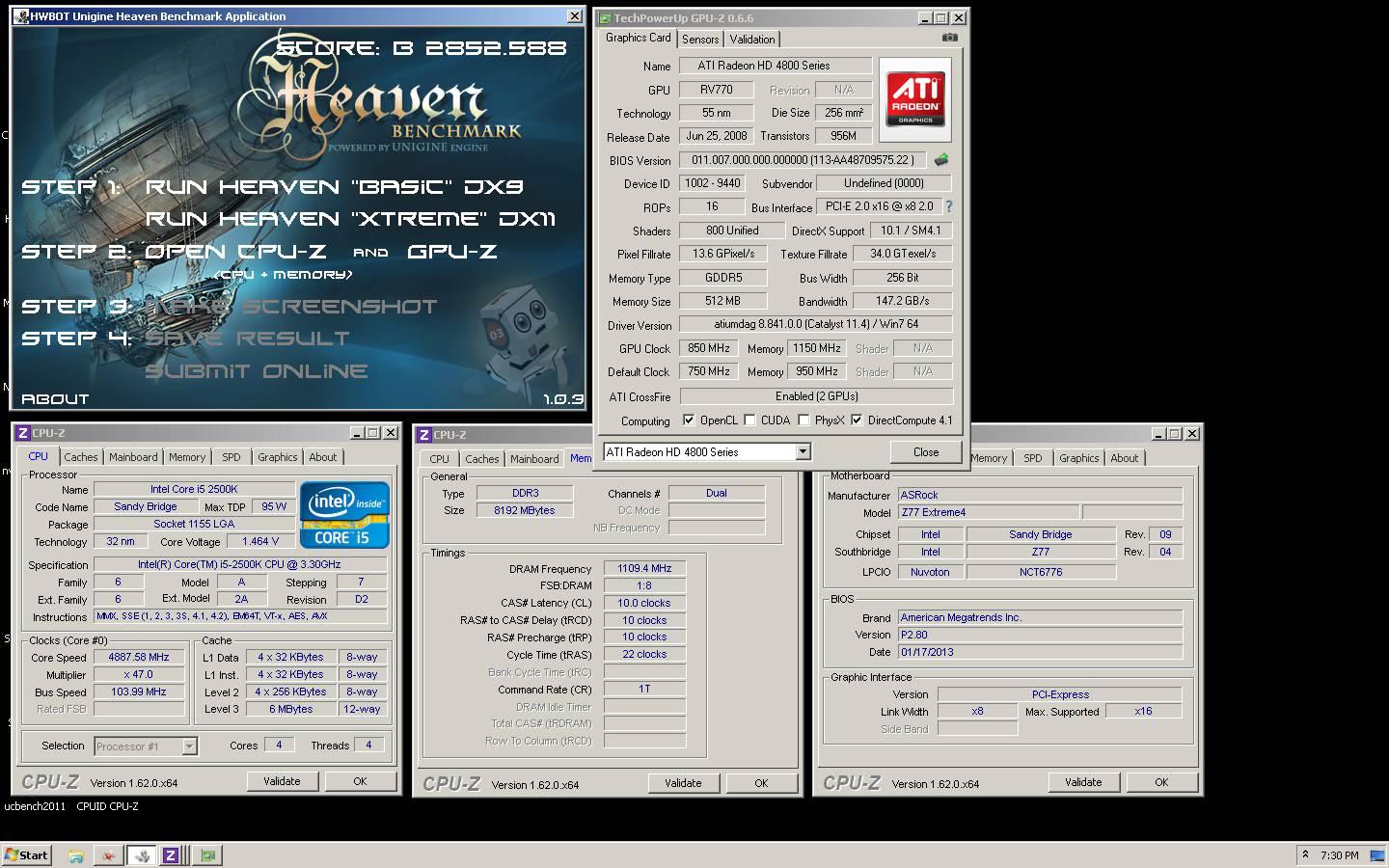The image size is (1389, 868).
Task: Click Run Heaven "Basic" DX9
Action: (x=335, y=187)
